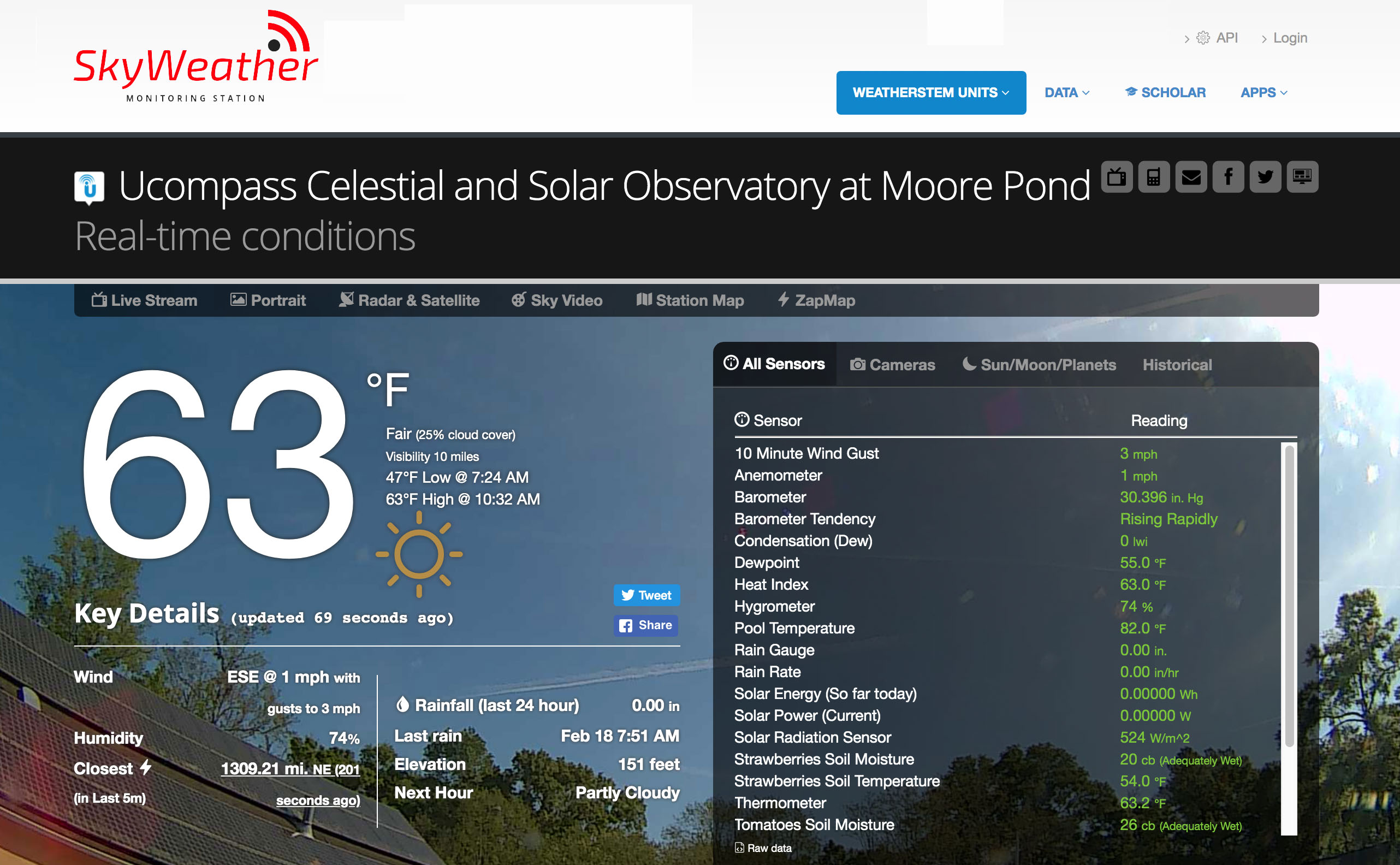Screen dimensions: 1400x865
Task: Click the TV live stream icon in header
Action: tap(1116, 177)
